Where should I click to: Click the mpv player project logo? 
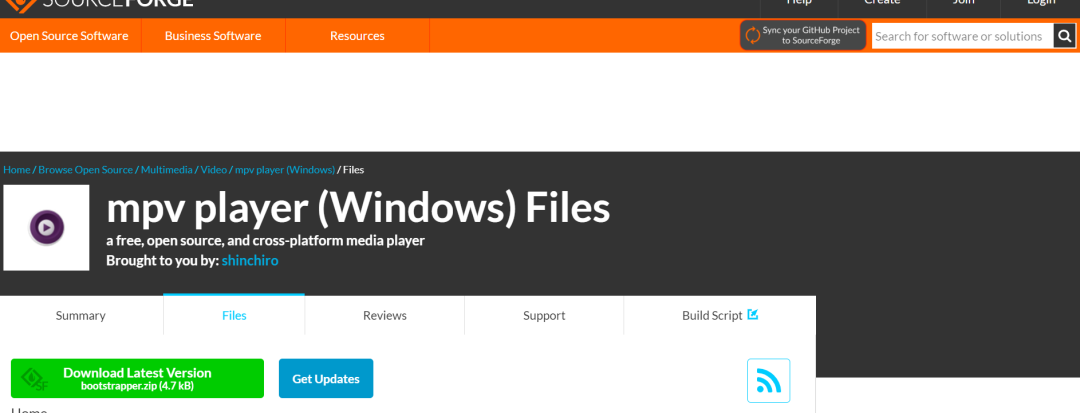click(x=46, y=228)
